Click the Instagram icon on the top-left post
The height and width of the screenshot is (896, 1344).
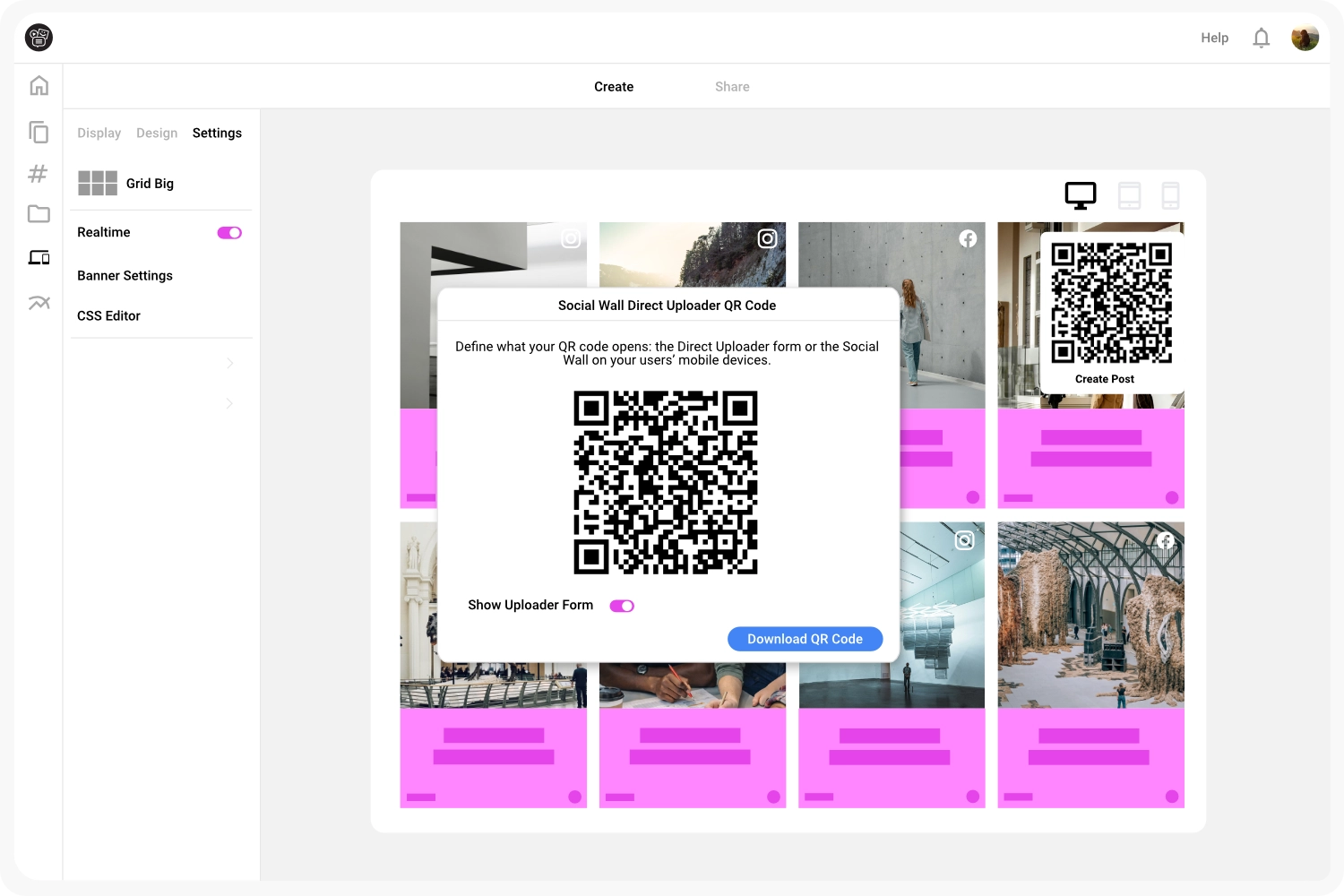[x=569, y=238]
